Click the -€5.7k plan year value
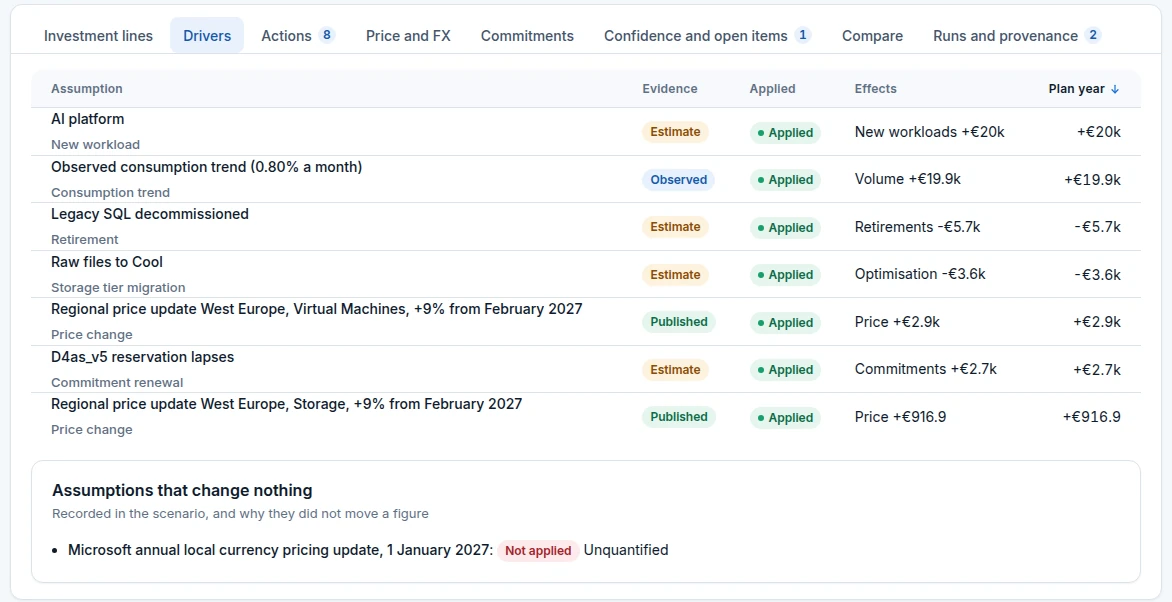The image size is (1172, 602). click(1097, 227)
